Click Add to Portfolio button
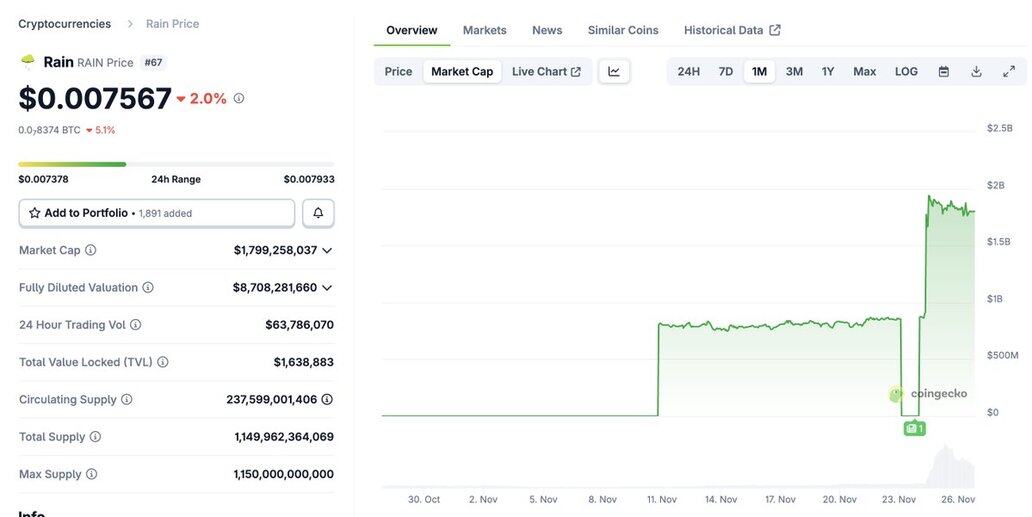 (x=157, y=213)
